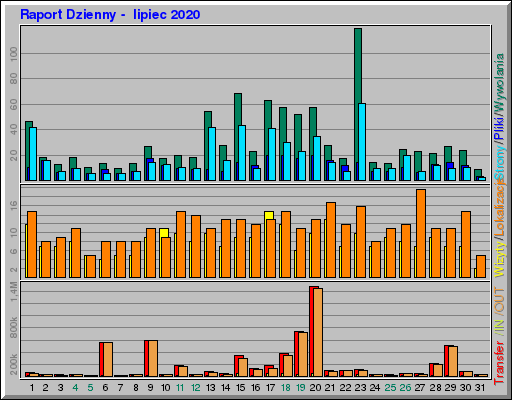Click the green day "19" x-axis label
Viewport: 512px width, 400px height.
301,388
